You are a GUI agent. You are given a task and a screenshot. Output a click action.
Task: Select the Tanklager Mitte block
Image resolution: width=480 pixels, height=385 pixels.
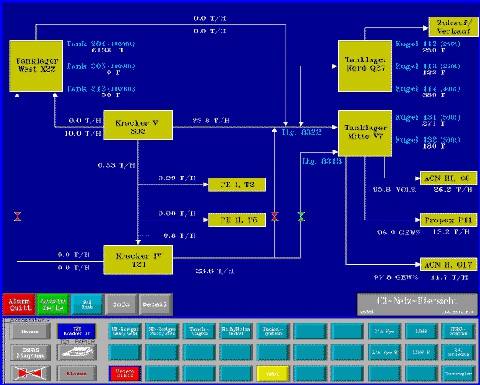click(365, 133)
